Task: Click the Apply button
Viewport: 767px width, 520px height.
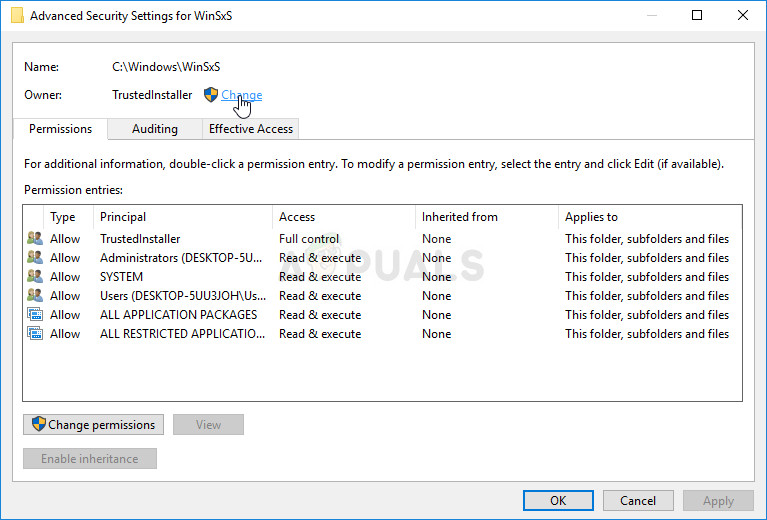Action: 718,500
